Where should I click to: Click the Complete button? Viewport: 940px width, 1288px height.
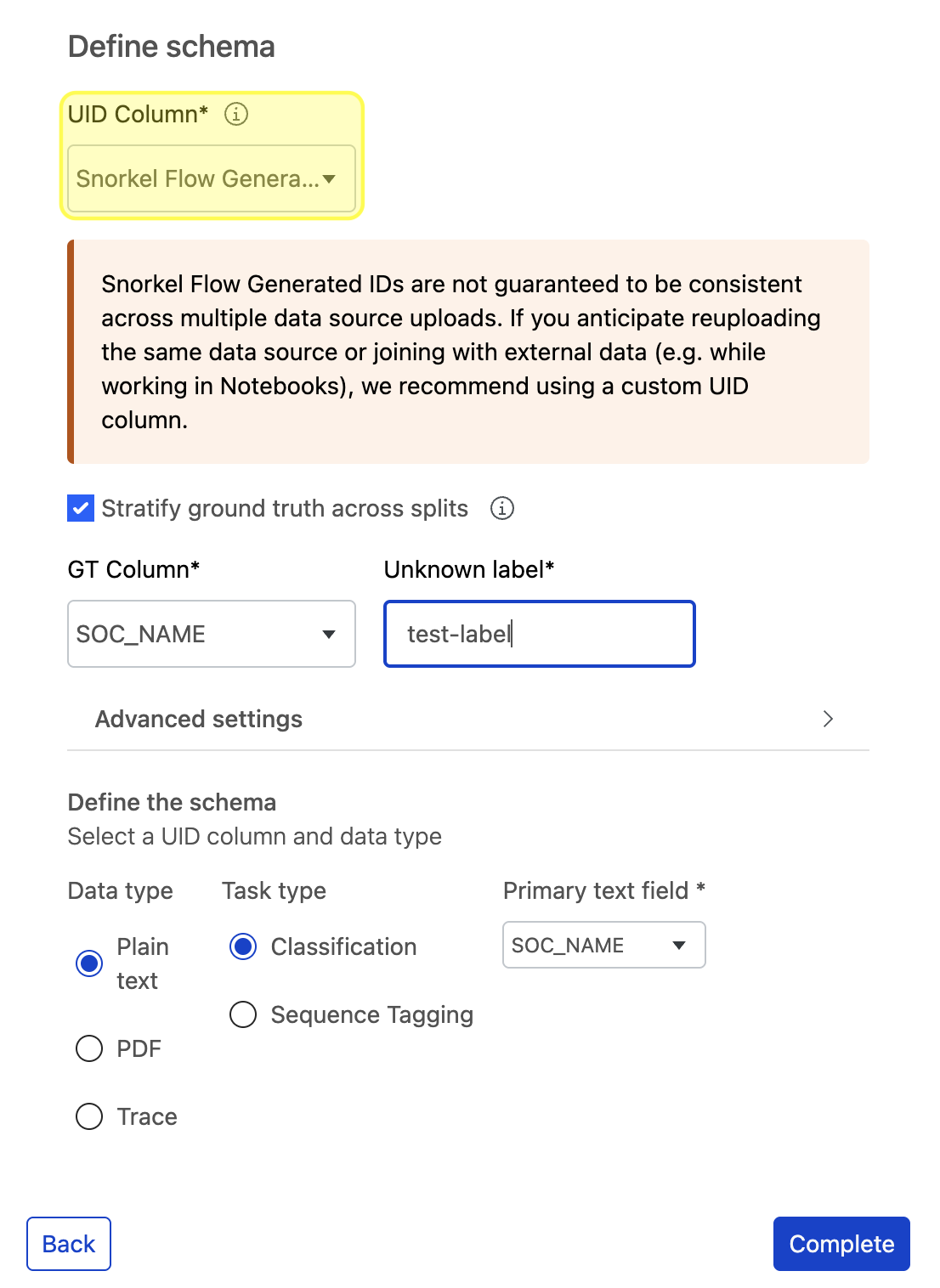[841, 1244]
